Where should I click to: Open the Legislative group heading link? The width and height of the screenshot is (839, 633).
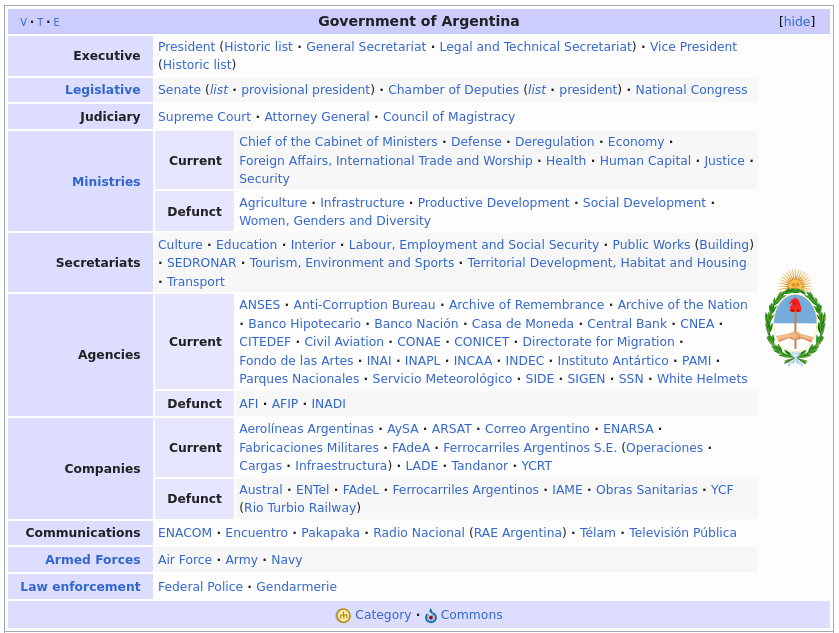pyautogui.click(x=103, y=89)
